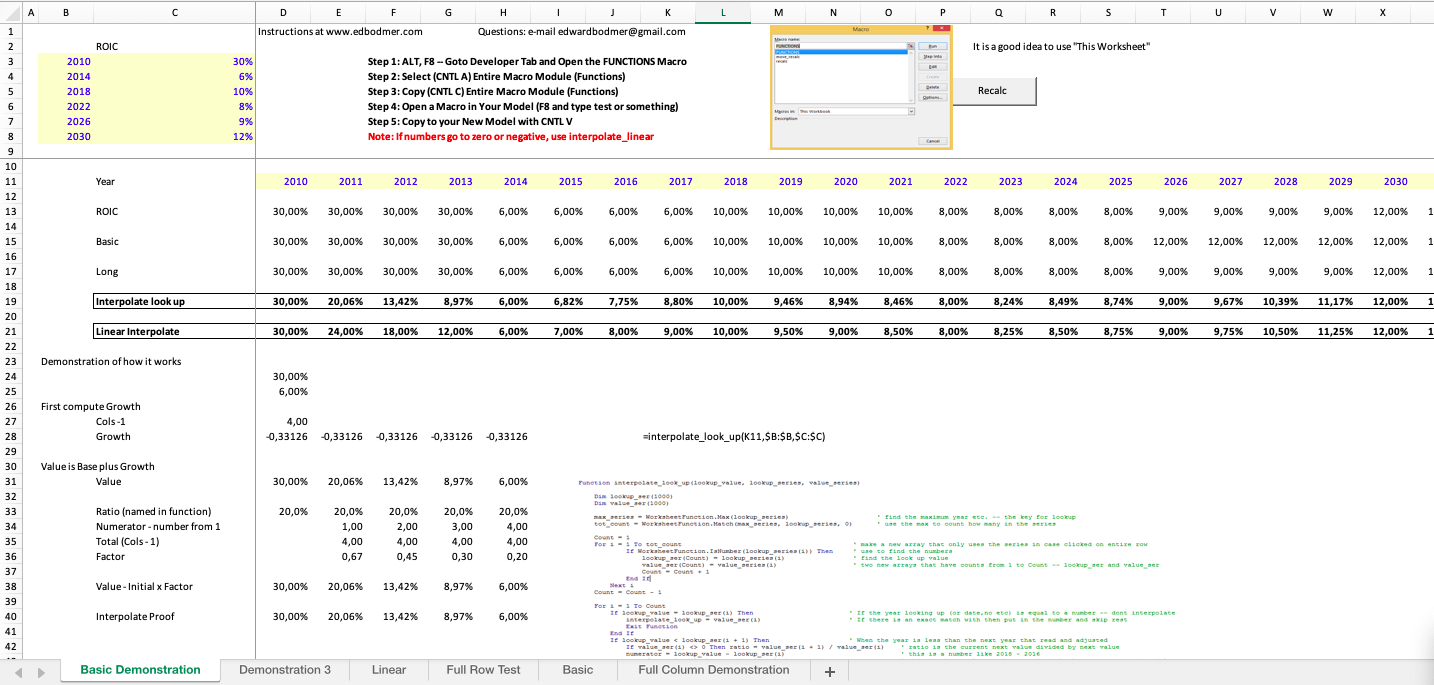
Task: Switch to the Basic sheet tab
Action: pyautogui.click(x=578, y=670)
